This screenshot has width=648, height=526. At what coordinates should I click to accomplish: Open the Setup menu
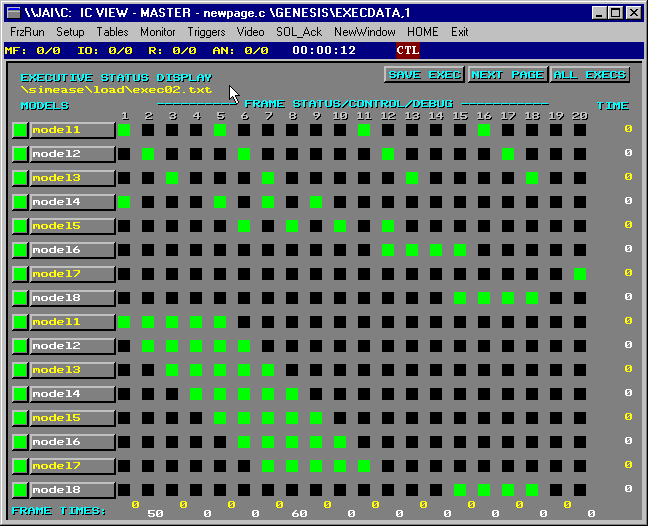click(70, 32)
